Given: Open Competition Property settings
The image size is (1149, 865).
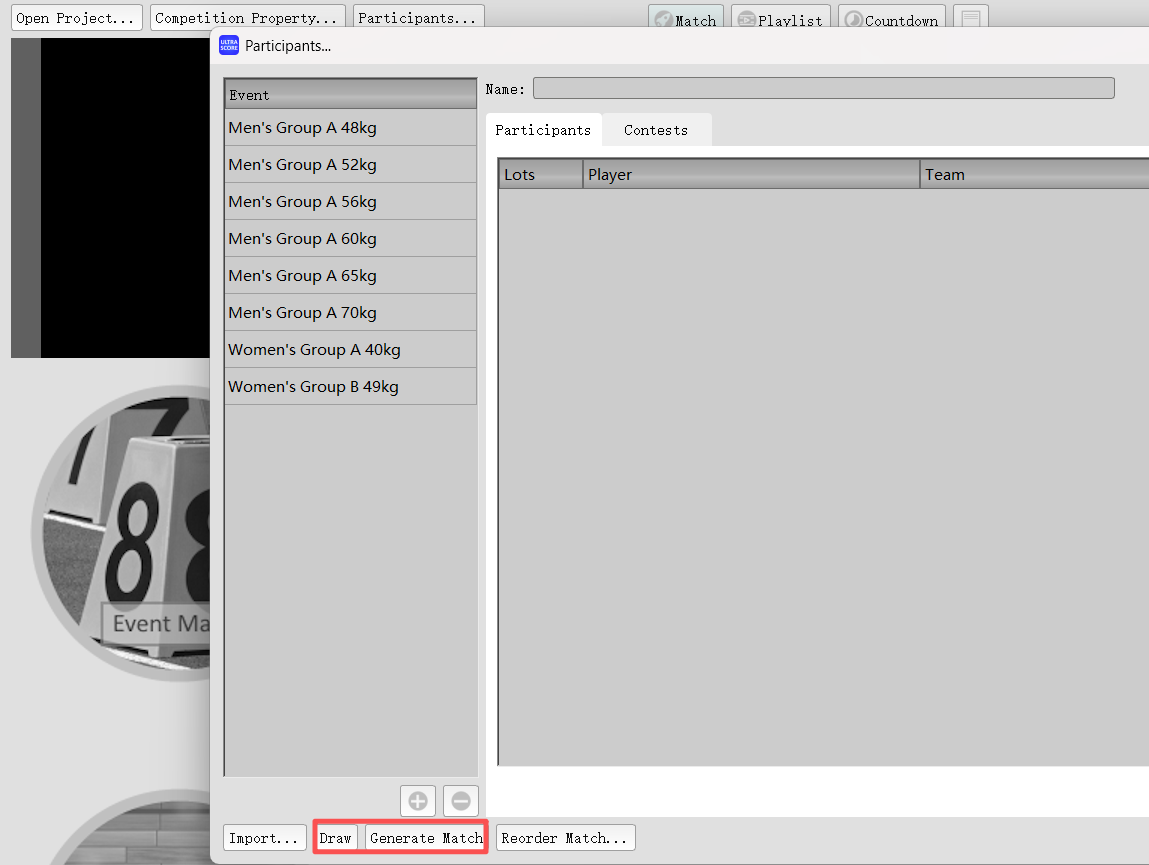Looking at the screenshot, I should [247, 18].
